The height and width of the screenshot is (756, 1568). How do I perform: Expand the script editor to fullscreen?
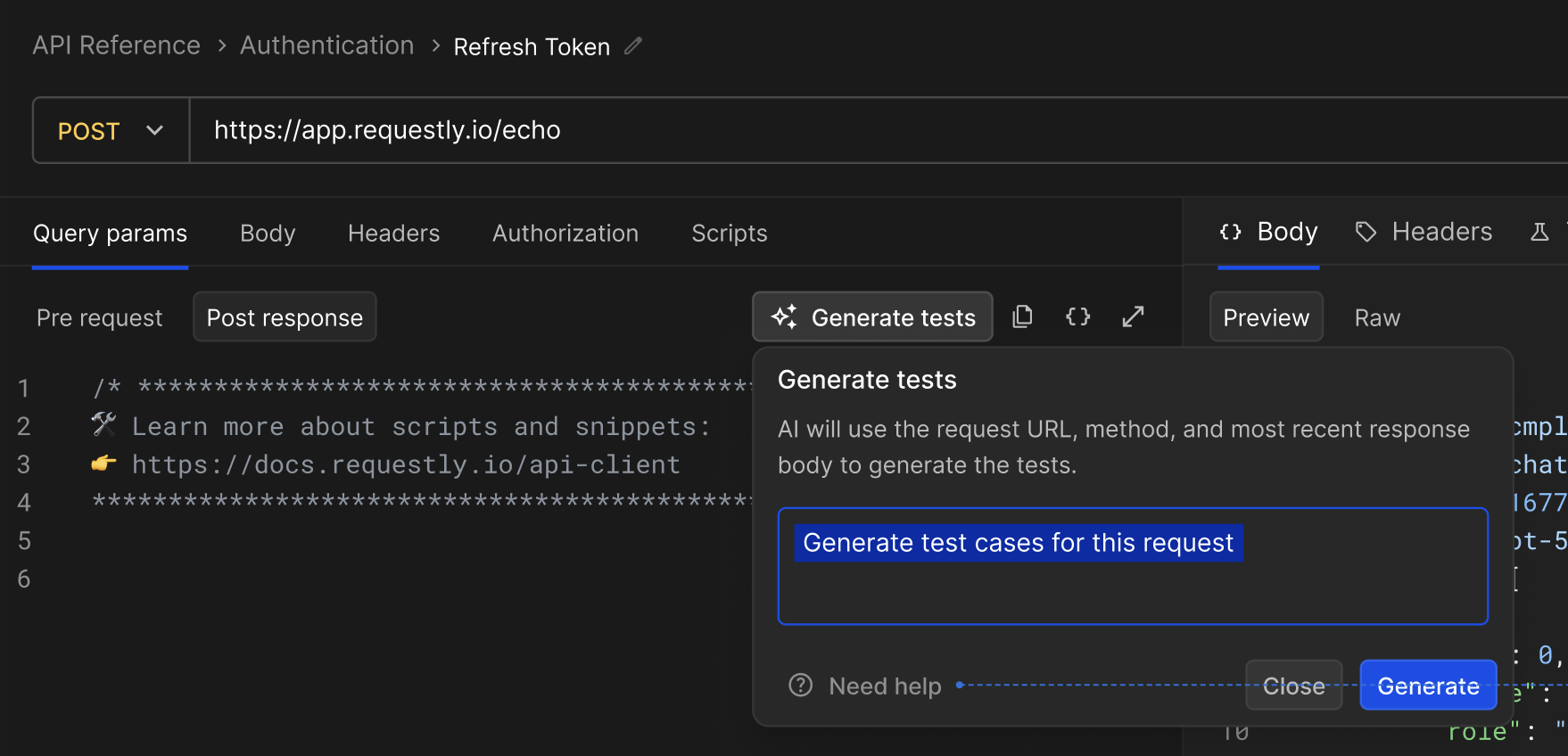click(1133, 316)
